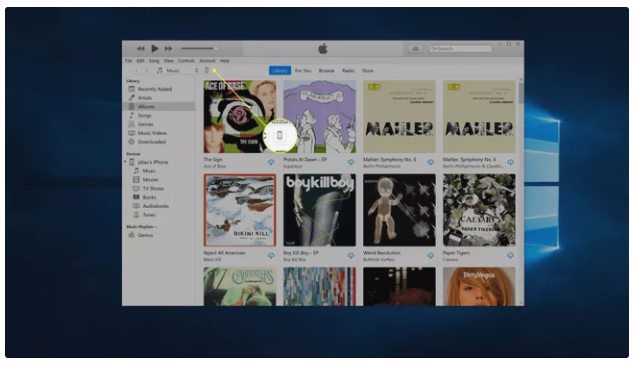
Task: Open the Account menu
Action: click(x=207, y=61)
